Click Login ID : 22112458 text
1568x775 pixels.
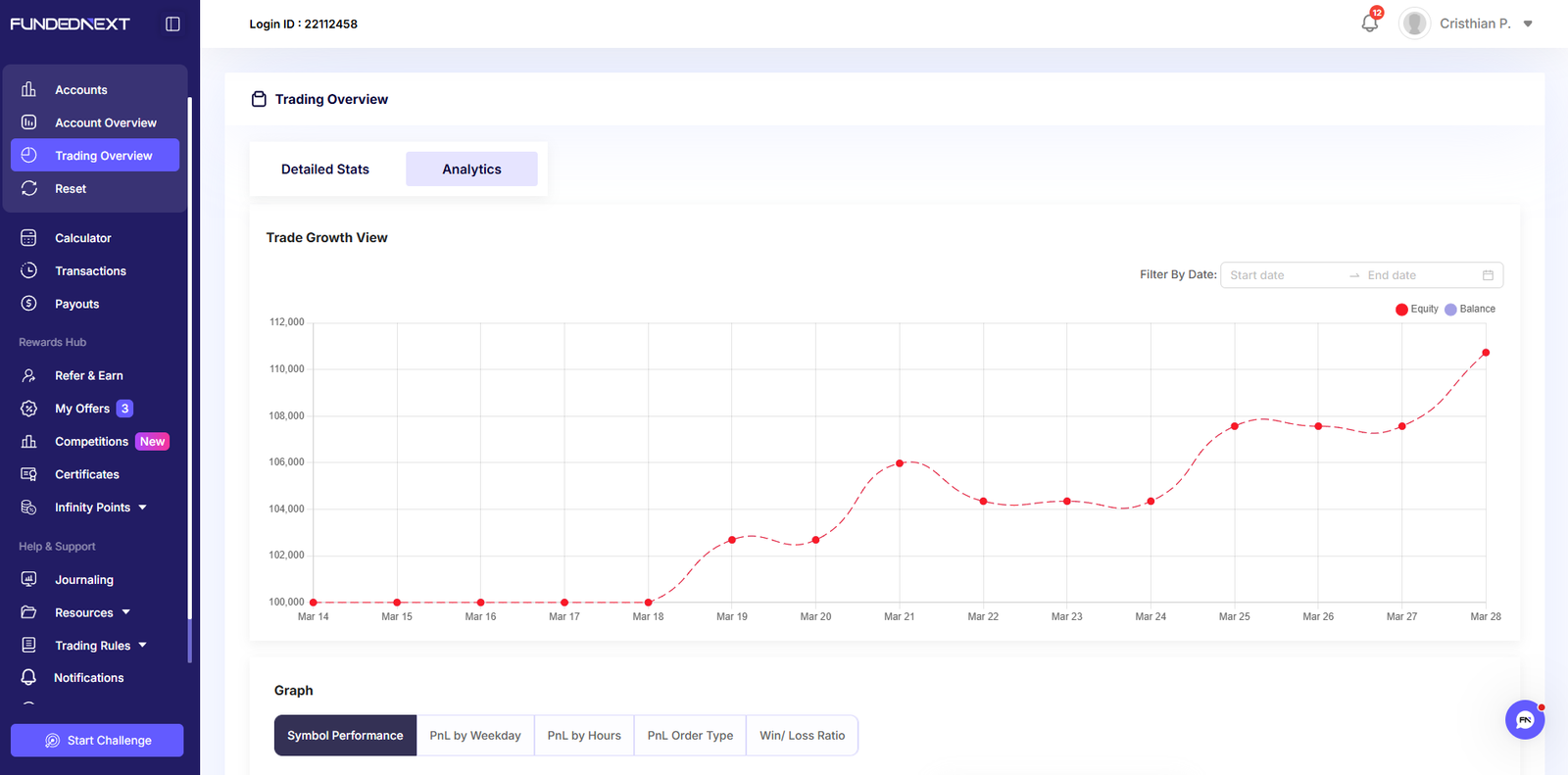tap(303, 24)
